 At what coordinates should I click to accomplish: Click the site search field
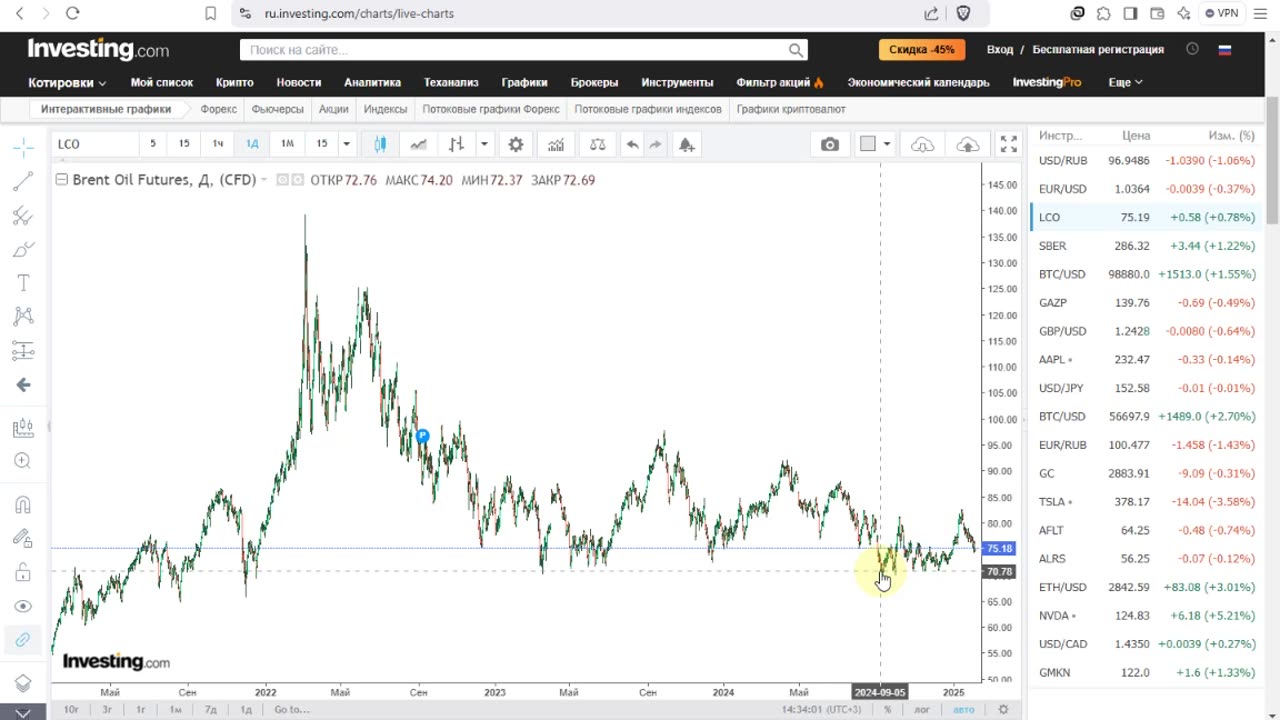(x=523, y=49)
